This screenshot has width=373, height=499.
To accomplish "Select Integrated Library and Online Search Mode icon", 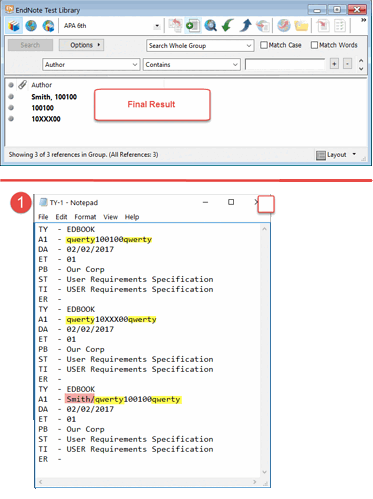I will coord(48,26).
